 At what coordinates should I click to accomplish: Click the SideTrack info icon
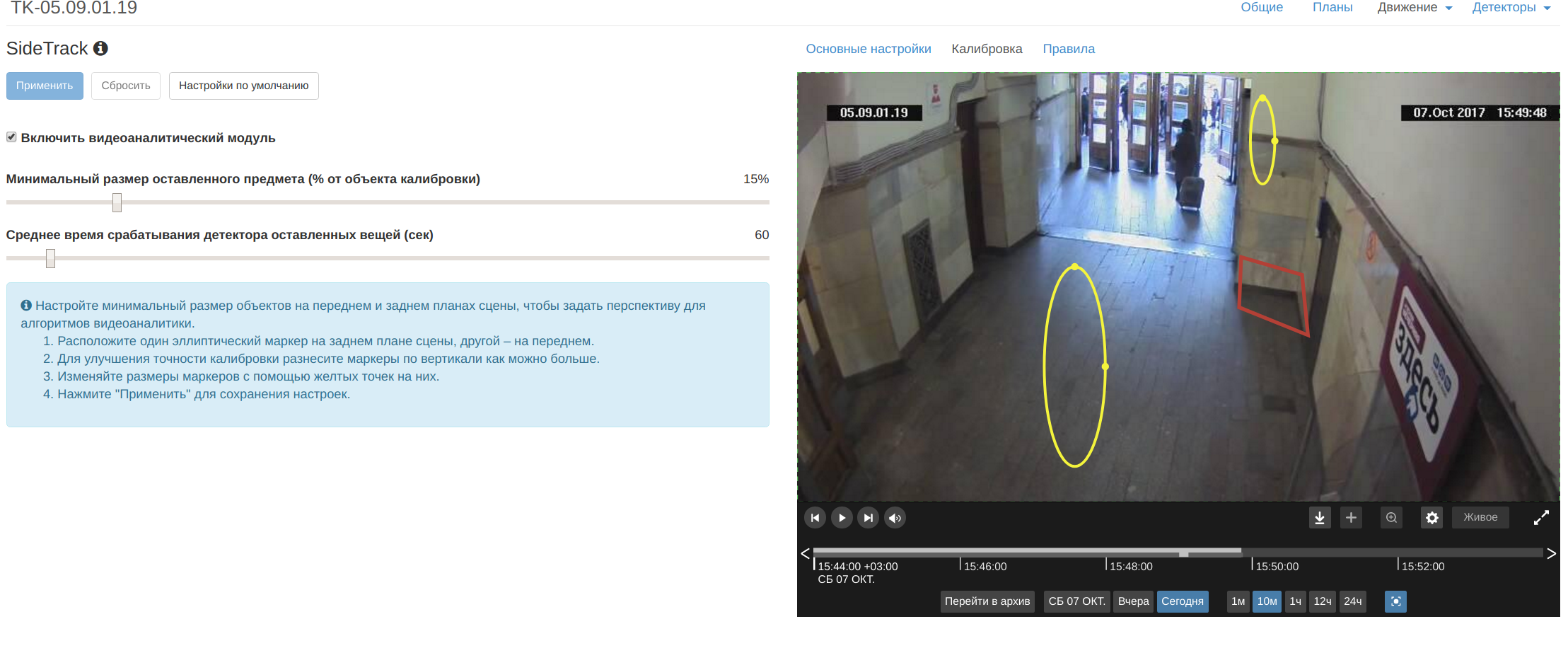100,48
